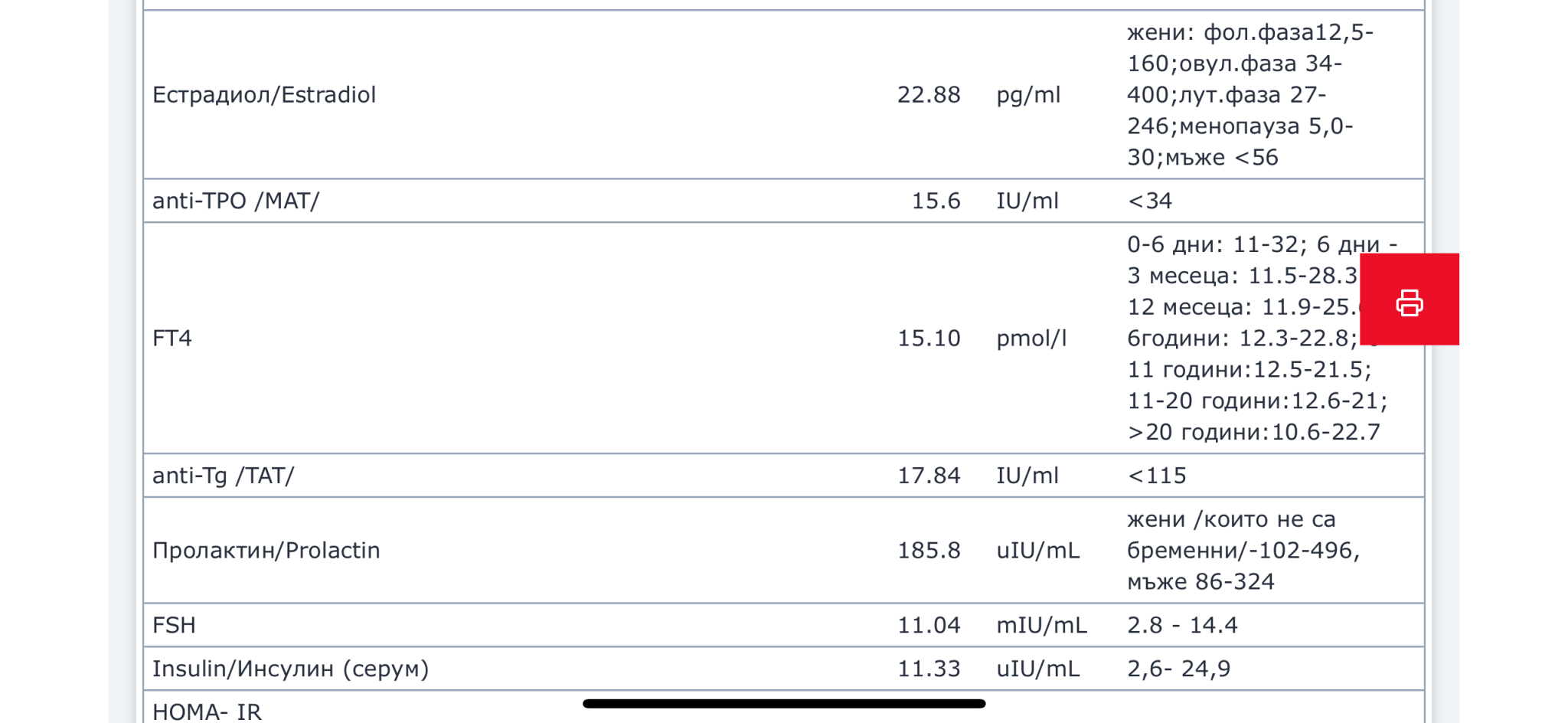Tap the <115 reference range
Image resolution: width=1568 pixels, height=723 pixels.
(x=1157, y=476)
